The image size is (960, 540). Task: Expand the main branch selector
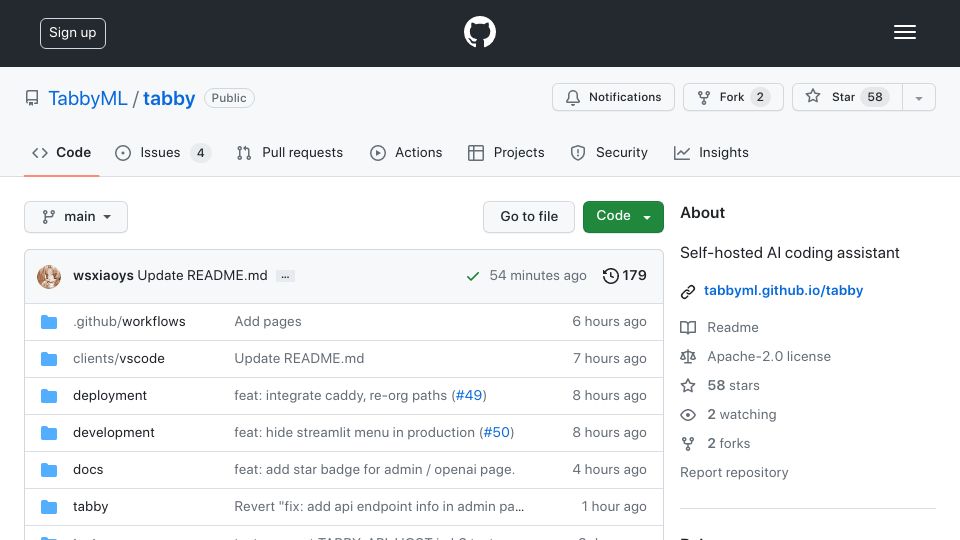[76, 217]
